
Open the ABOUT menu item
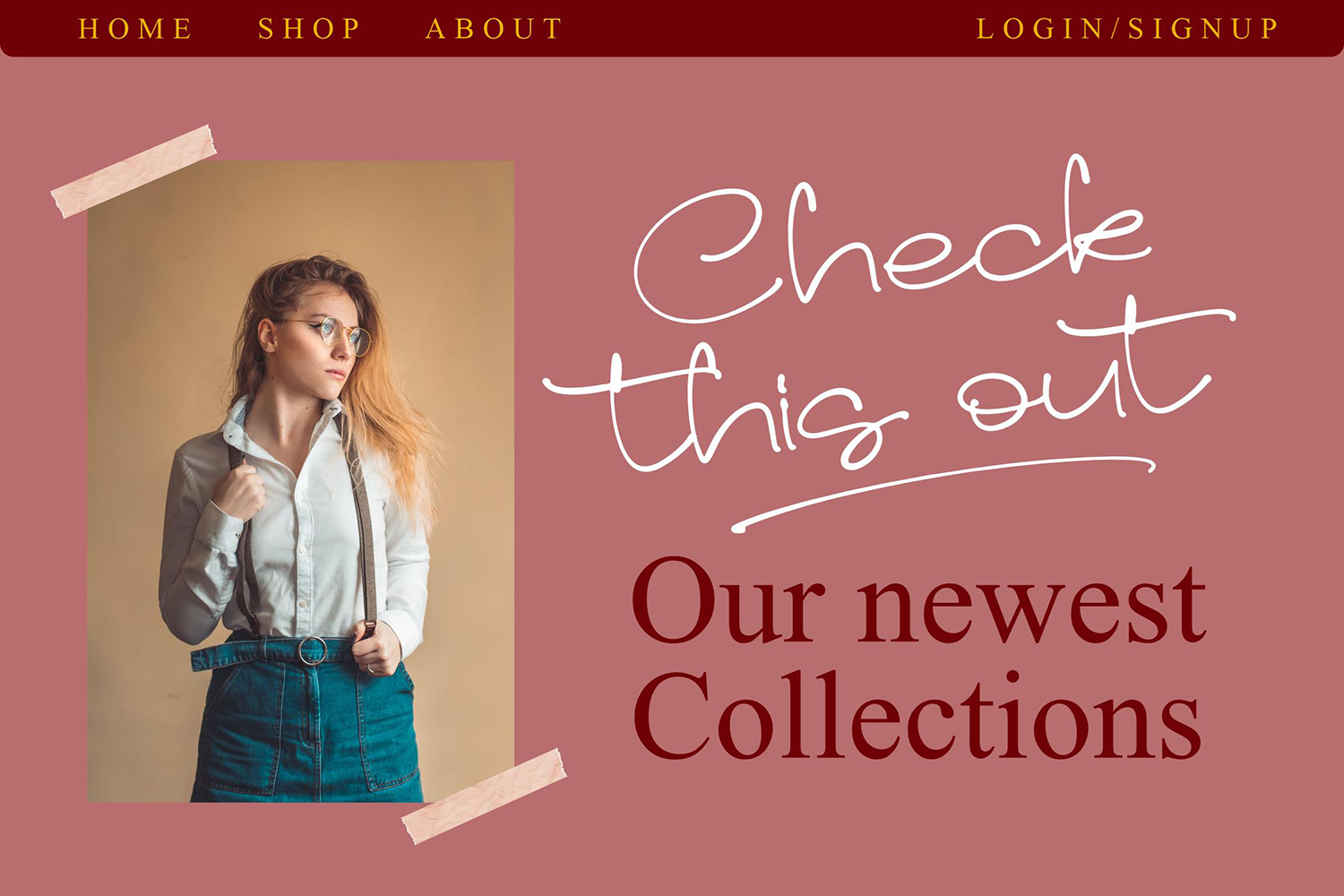tap(494, 29)
